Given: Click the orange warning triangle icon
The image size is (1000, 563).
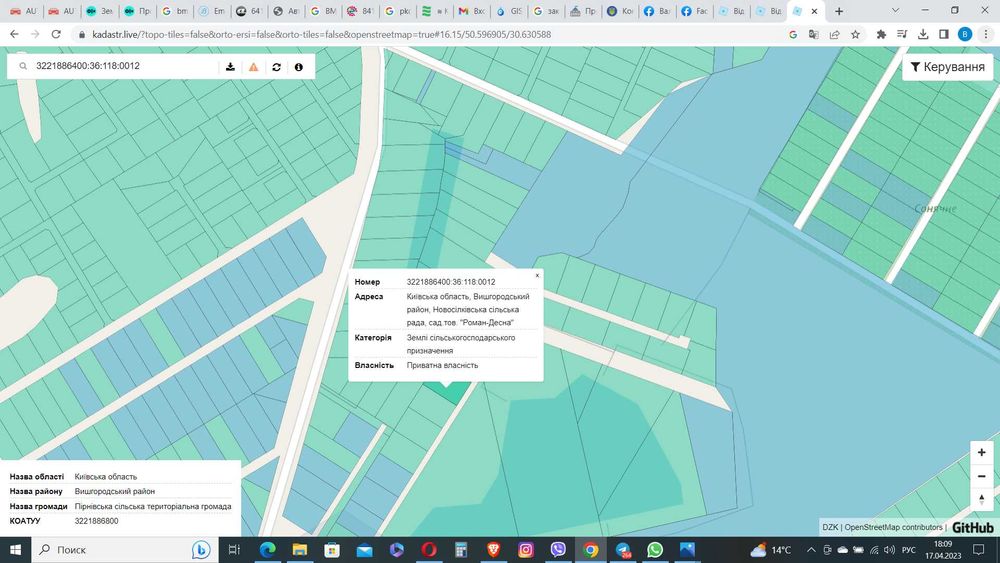Looking at the screenshot, I should tap(253, 67).
